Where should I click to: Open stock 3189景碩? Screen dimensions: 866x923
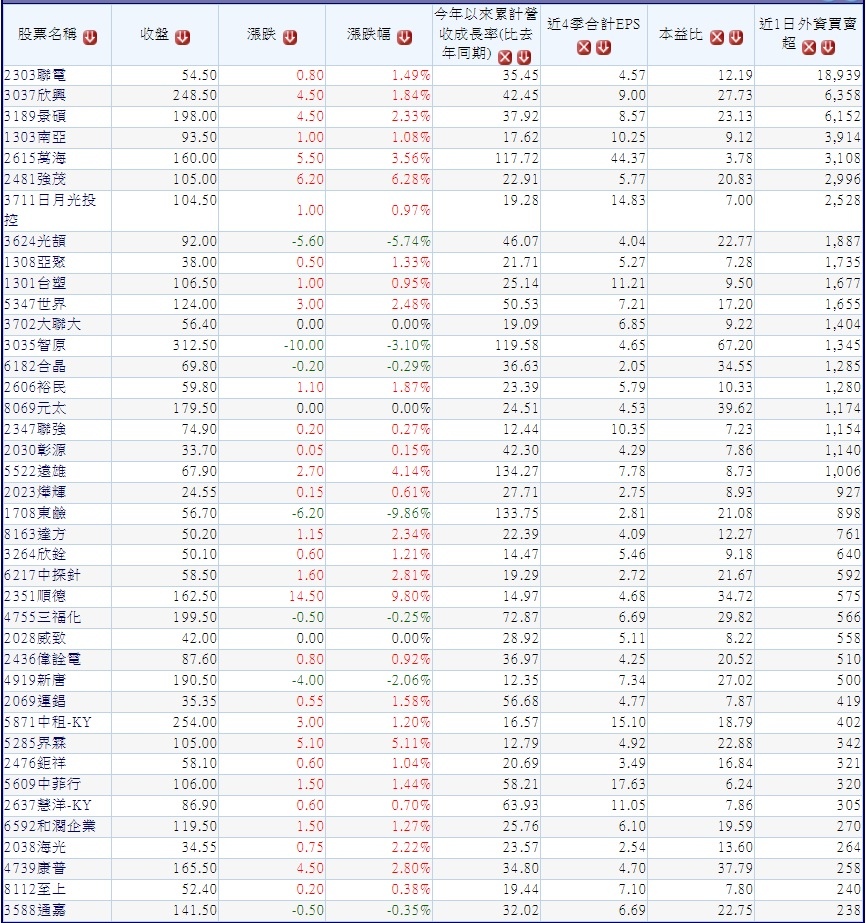click(35, 117)
